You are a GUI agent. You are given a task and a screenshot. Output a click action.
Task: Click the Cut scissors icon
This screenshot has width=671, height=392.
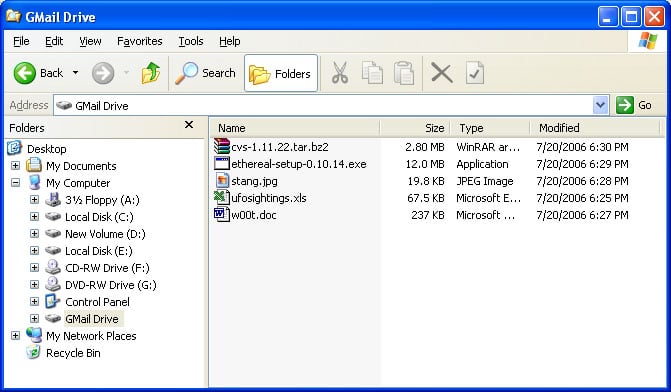coord(340,73)
